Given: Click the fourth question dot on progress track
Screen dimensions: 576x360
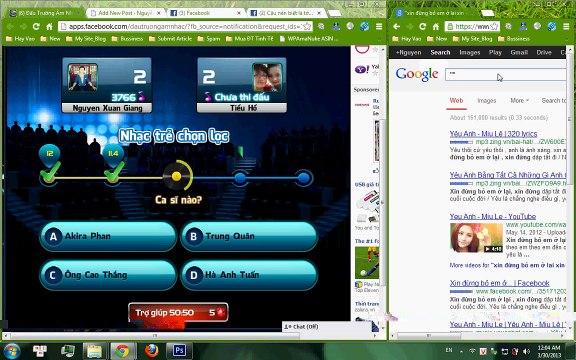Looking at the screenshot, I should pos(240,178).
